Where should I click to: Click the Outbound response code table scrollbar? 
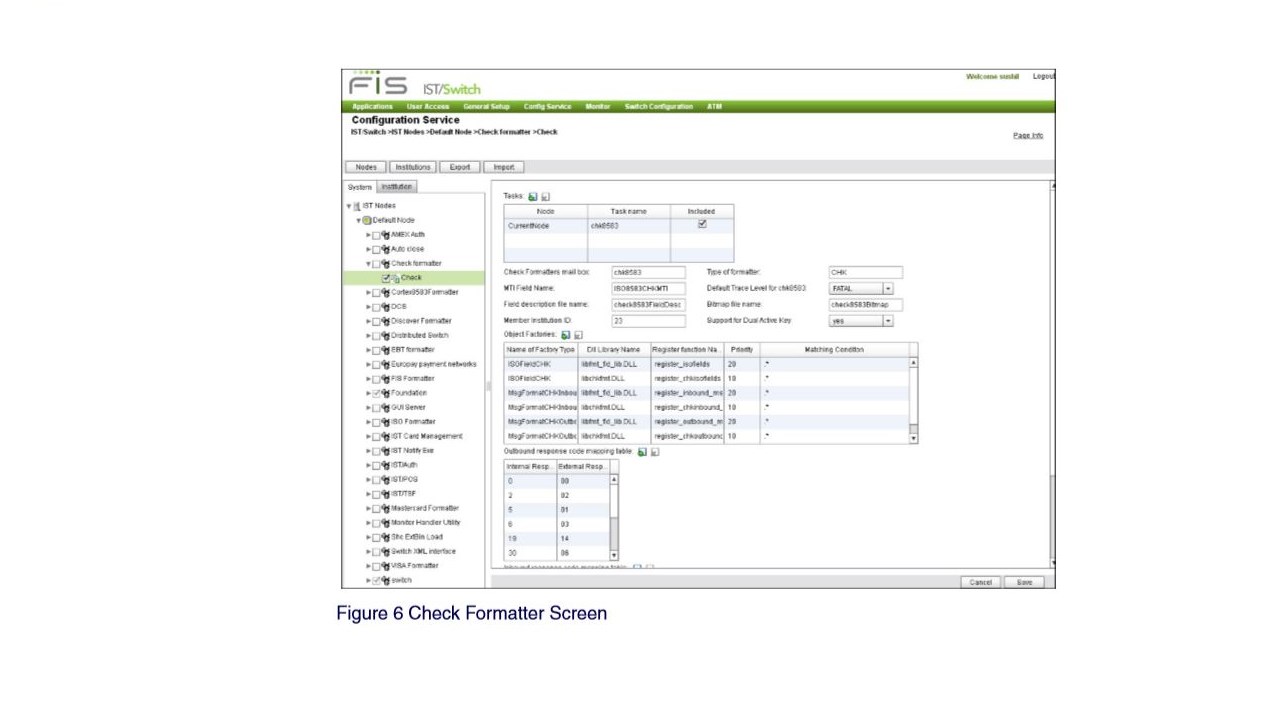[x=614, y=517]
